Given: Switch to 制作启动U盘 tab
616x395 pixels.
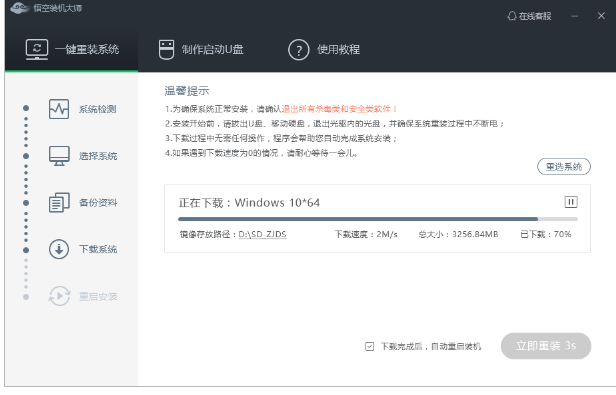Looking at the screenshot, I should coord(201,50).
